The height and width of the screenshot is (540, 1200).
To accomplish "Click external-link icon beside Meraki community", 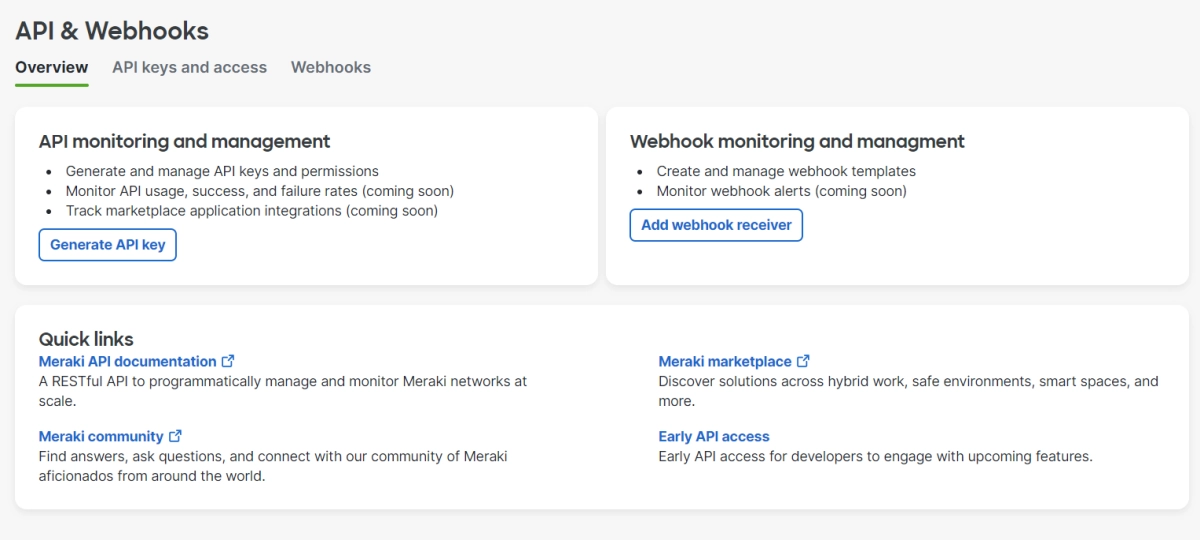I will pos(175,436).
